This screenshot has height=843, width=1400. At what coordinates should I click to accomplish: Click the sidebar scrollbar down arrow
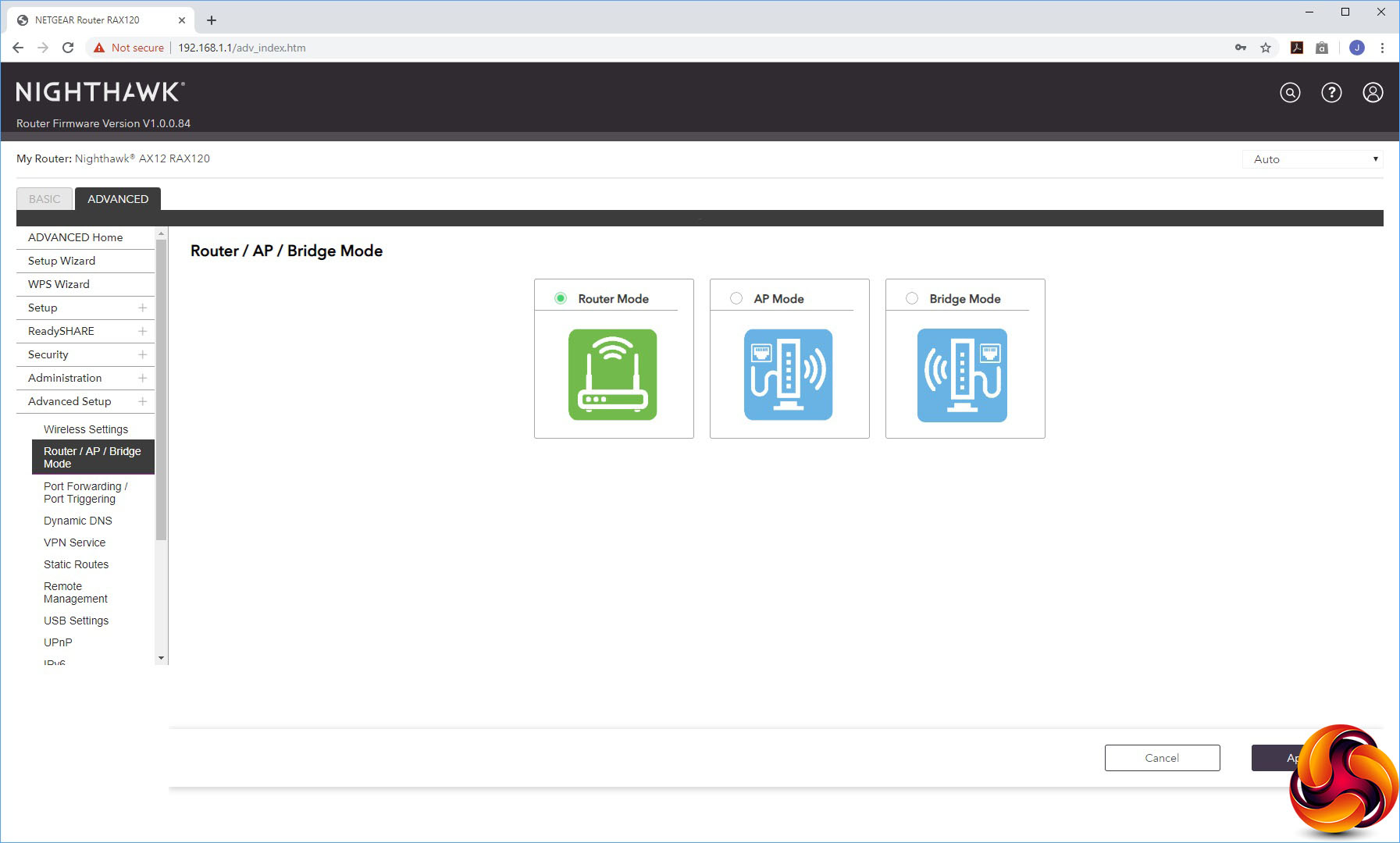pos(162,658)
